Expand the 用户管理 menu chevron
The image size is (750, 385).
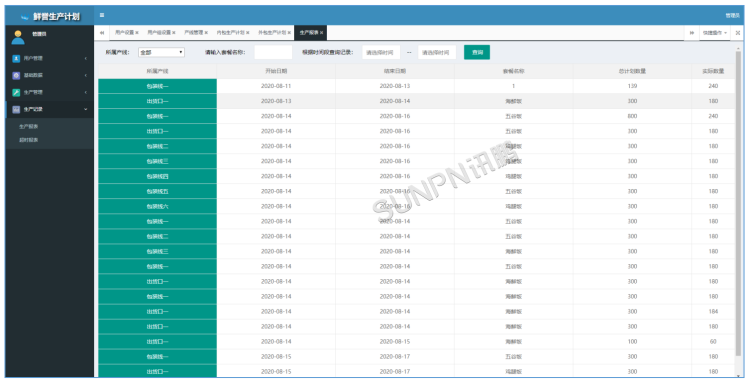pyautogui.click(x=86, y=58)
